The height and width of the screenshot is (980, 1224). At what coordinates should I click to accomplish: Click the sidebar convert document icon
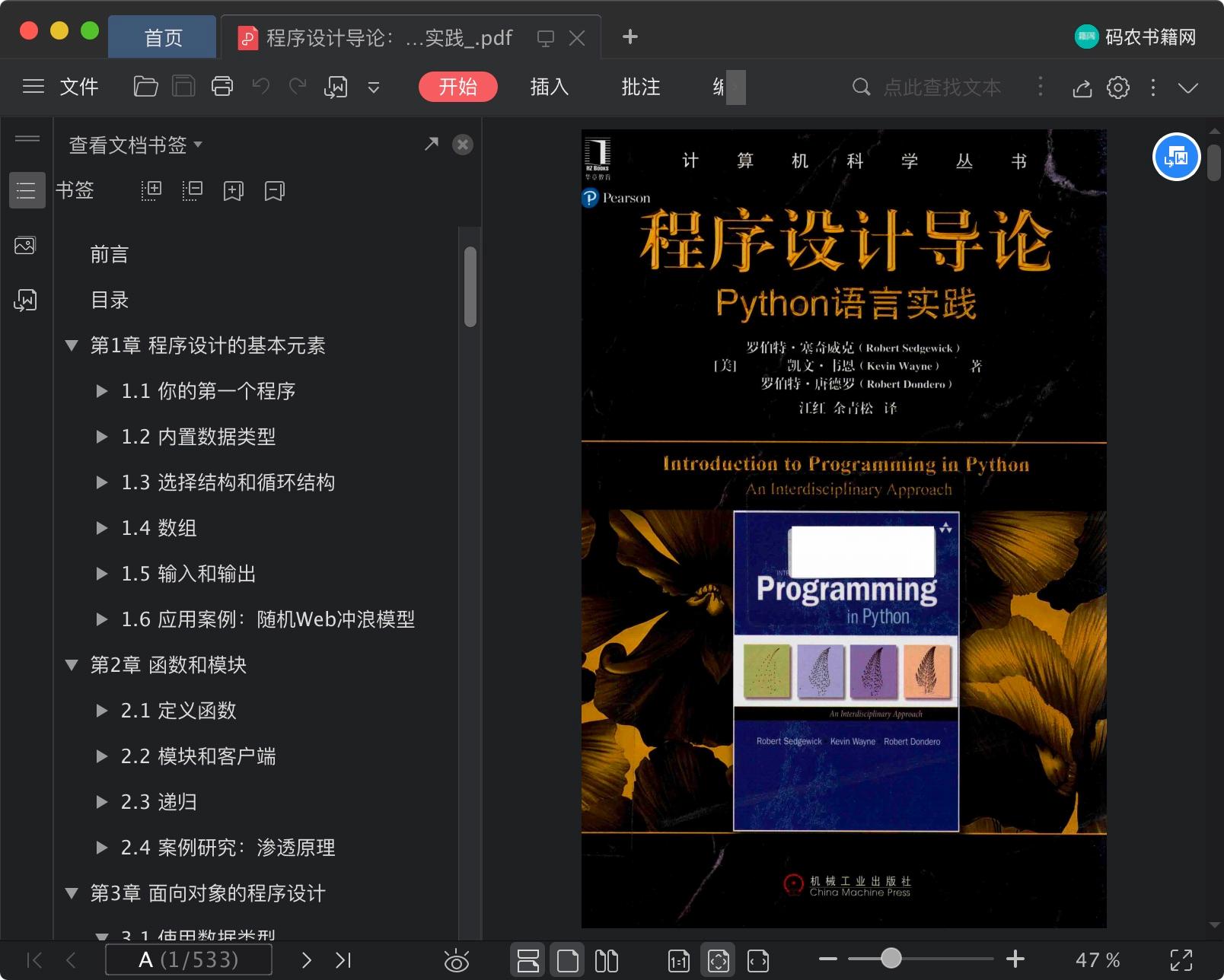tap(25, 300)
